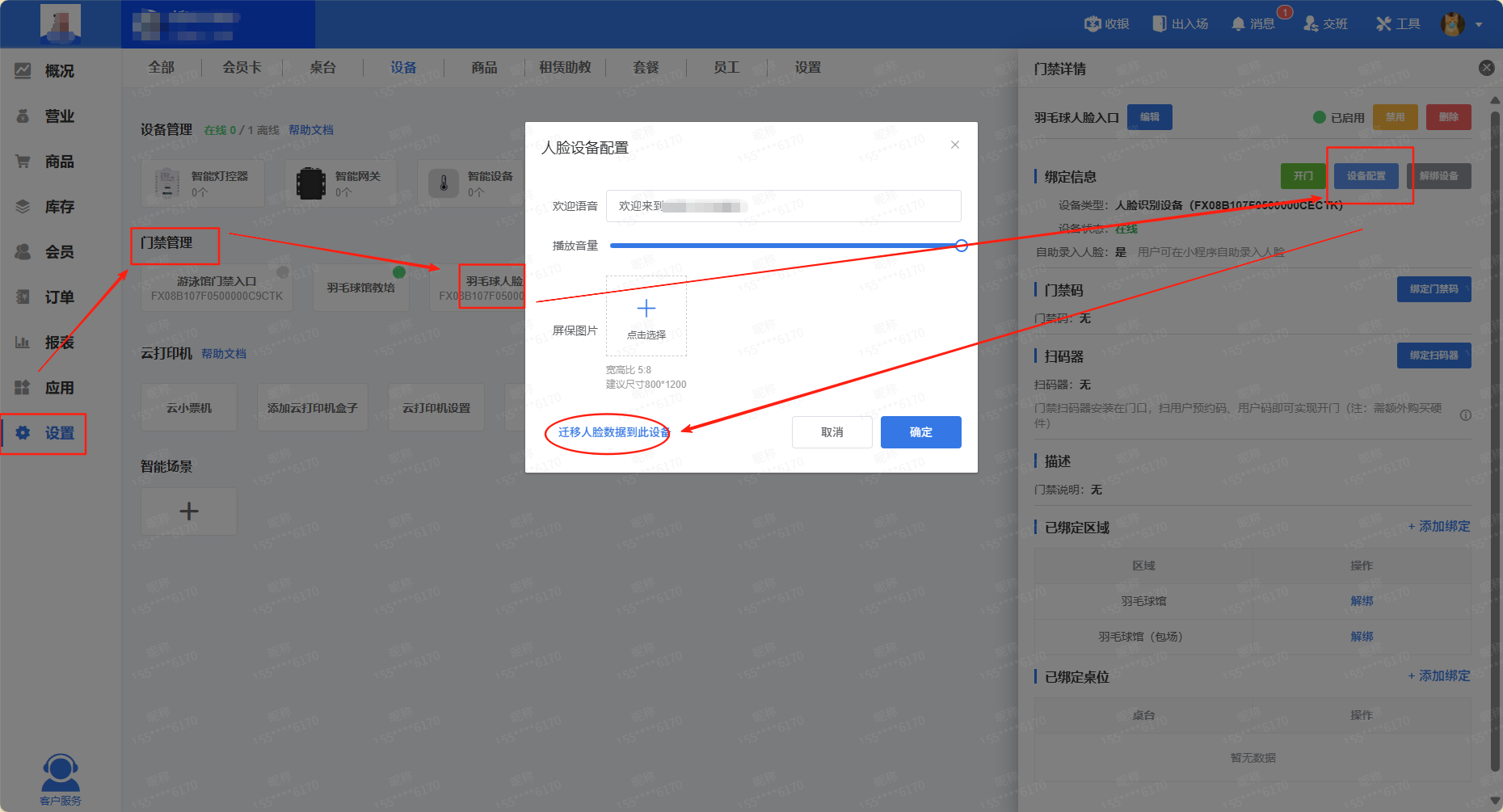The height and width of the screenshot is (812, 1503).
Task: Click 编辑 next to 羽毛球人脸入口
Action: 1150,117
